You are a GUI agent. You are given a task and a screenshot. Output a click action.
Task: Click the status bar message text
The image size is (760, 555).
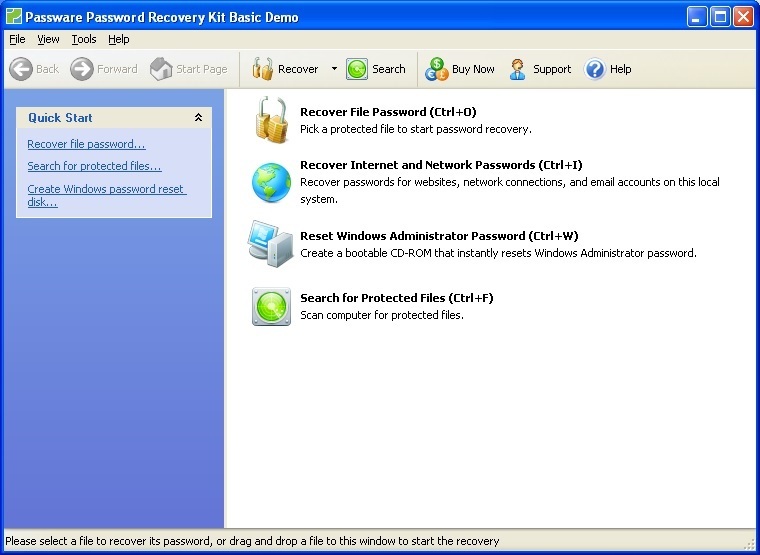coord(252,541)
